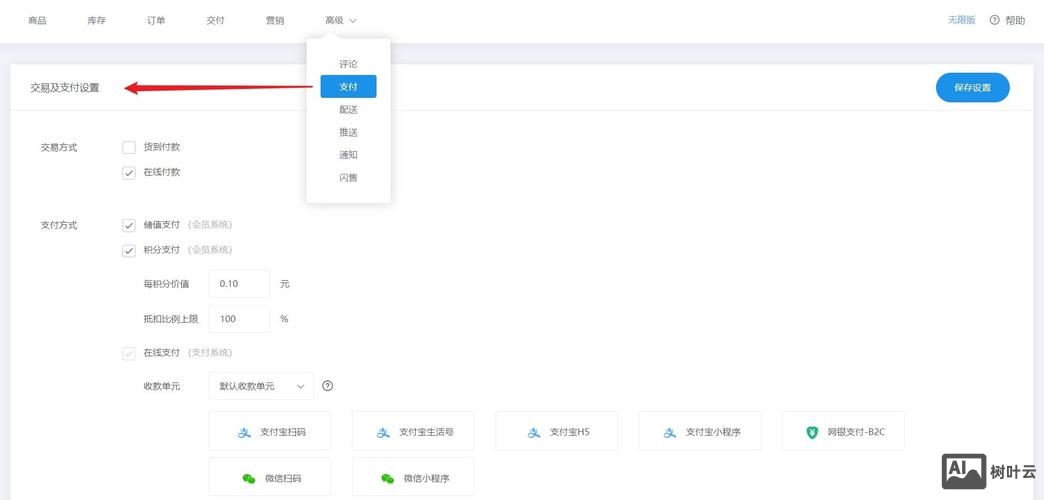Open the WeChat mini program (微信小程序) icon

coord(387,478)
